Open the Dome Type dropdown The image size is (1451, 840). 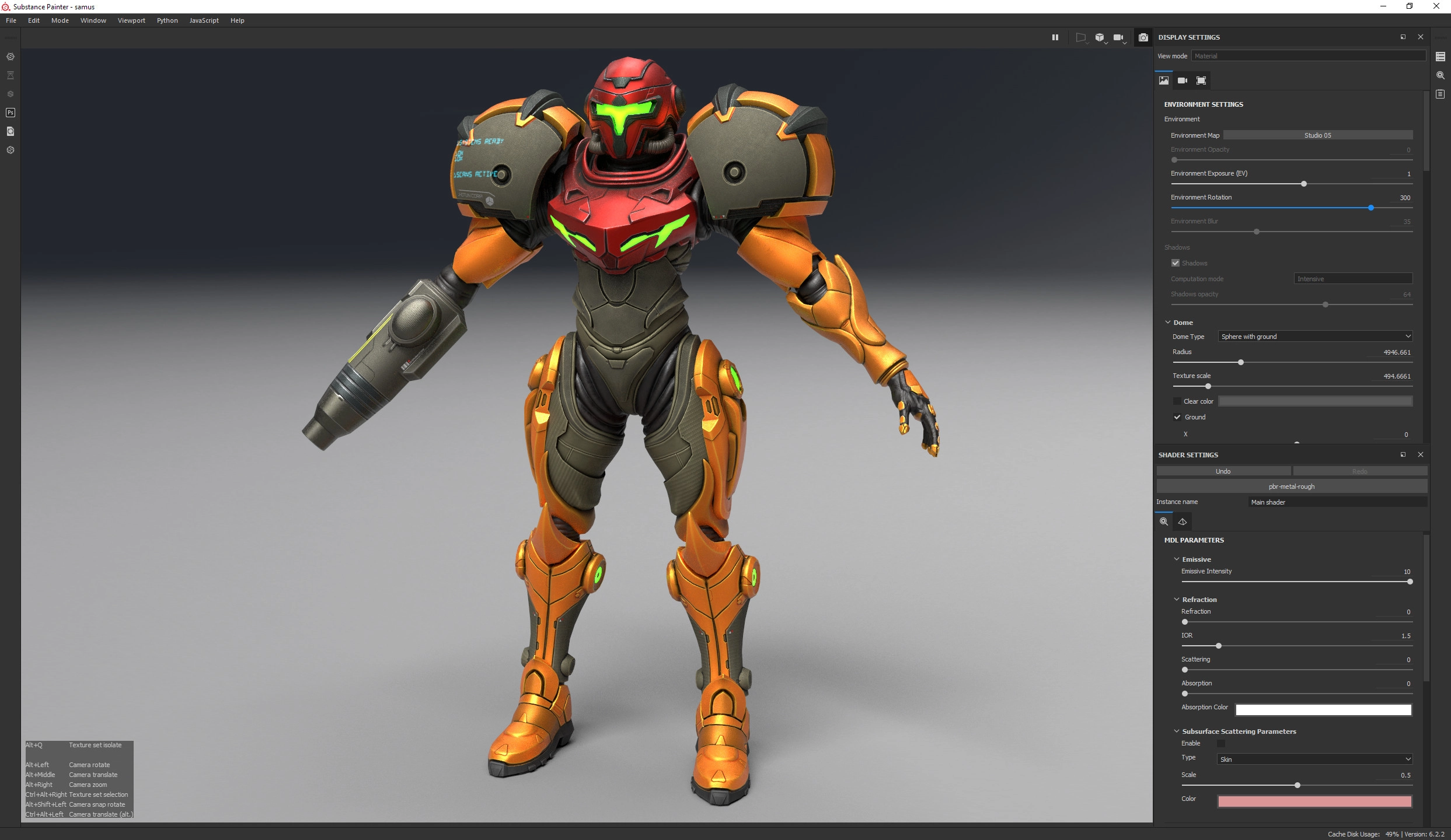pyautogui.click(x=1315, y=337)
